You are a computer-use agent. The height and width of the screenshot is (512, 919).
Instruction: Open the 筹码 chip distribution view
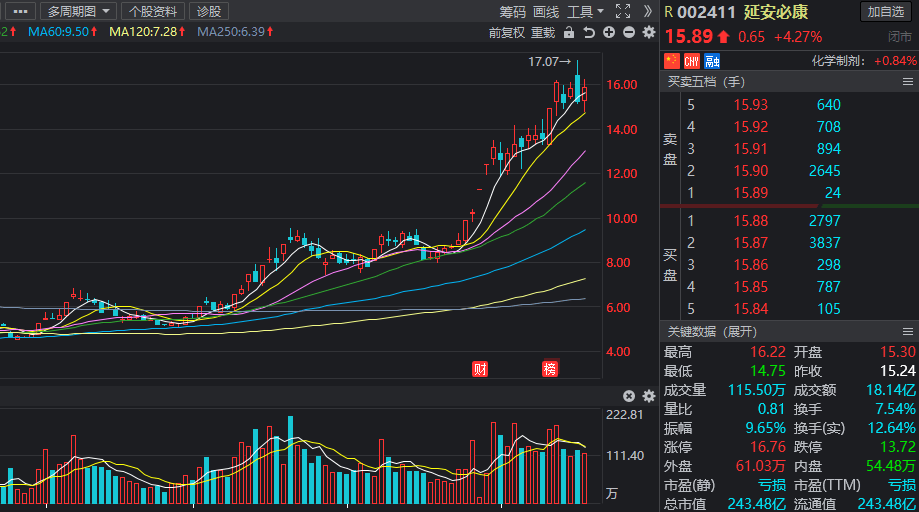coord(512,12)
